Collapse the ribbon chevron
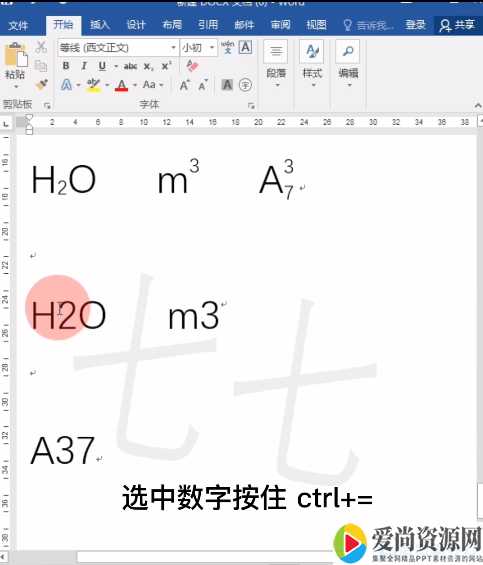483x565 pixels. tap(478, 105)
